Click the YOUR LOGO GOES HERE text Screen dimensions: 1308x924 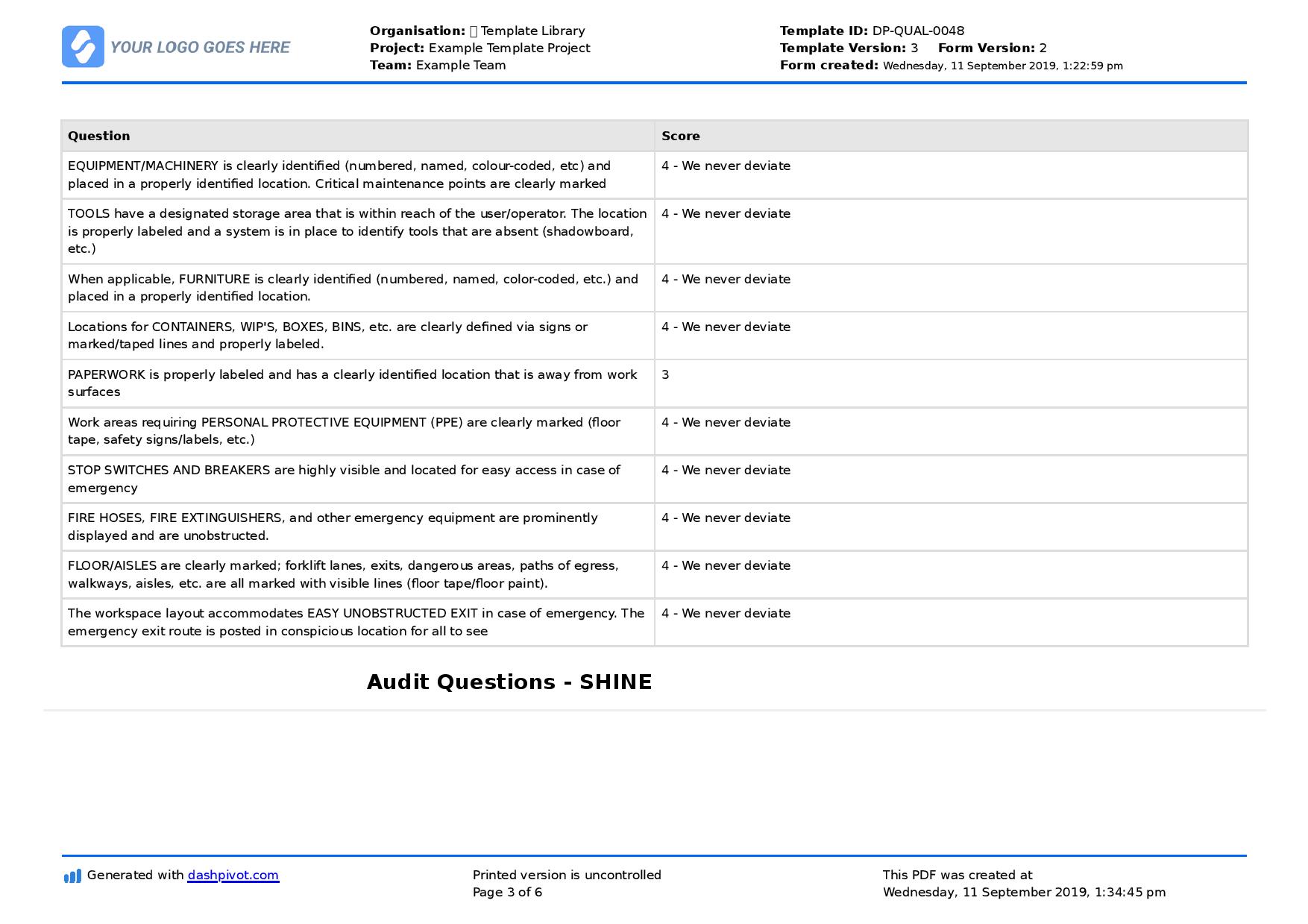pos(200,48)
